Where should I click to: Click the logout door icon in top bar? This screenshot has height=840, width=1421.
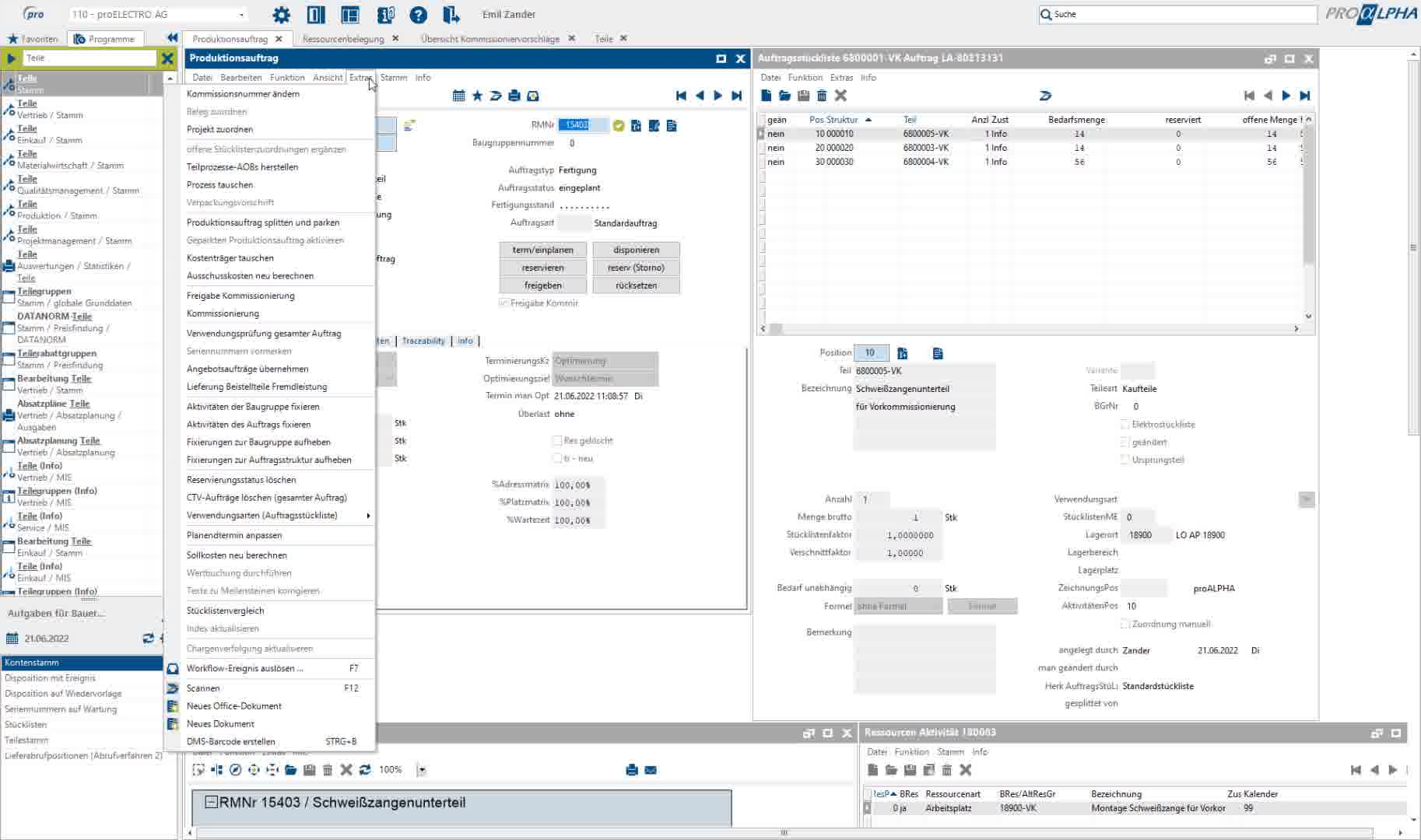tap(451, 15)
